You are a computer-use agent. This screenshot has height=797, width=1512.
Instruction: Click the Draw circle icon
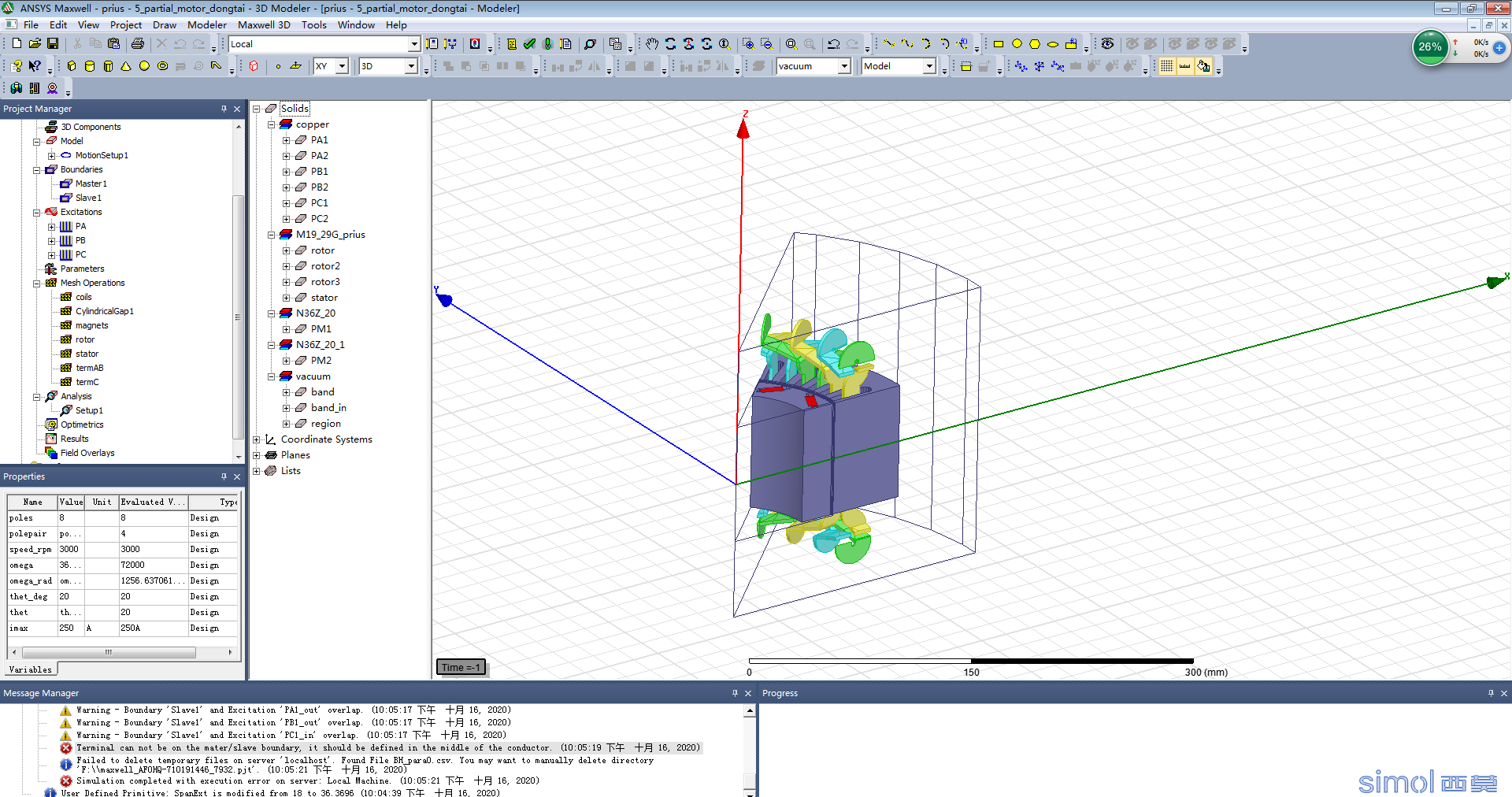click(x=1017, y=44)
